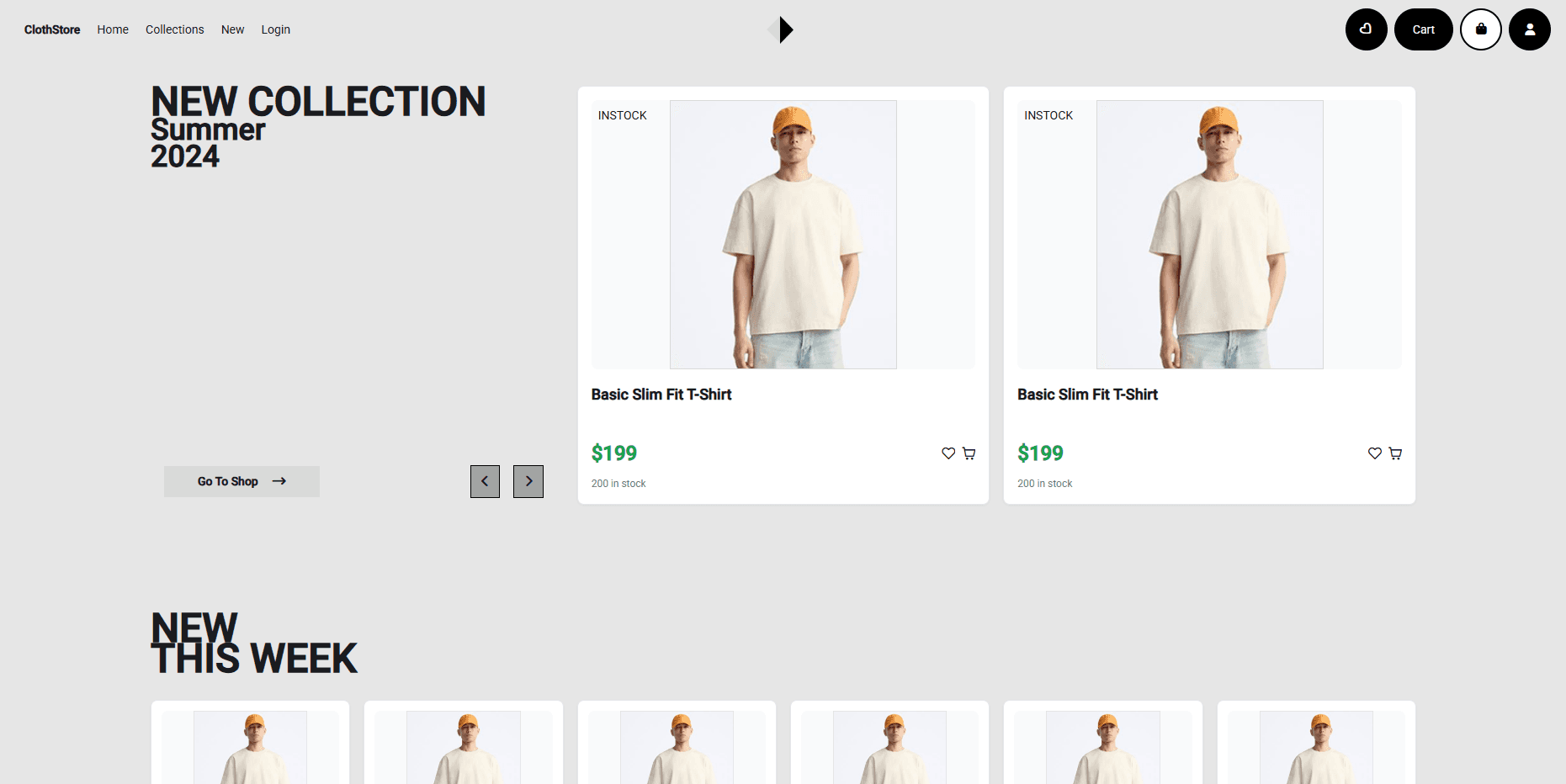Open the user profile icon

tap(1529, 29)
